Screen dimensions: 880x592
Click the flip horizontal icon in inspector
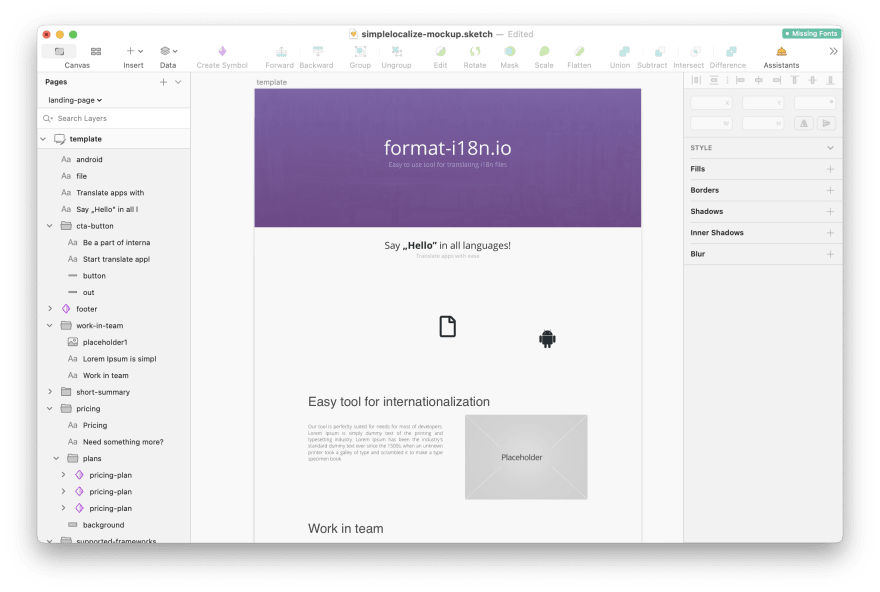pyautogui.click(x=804, y=123)
